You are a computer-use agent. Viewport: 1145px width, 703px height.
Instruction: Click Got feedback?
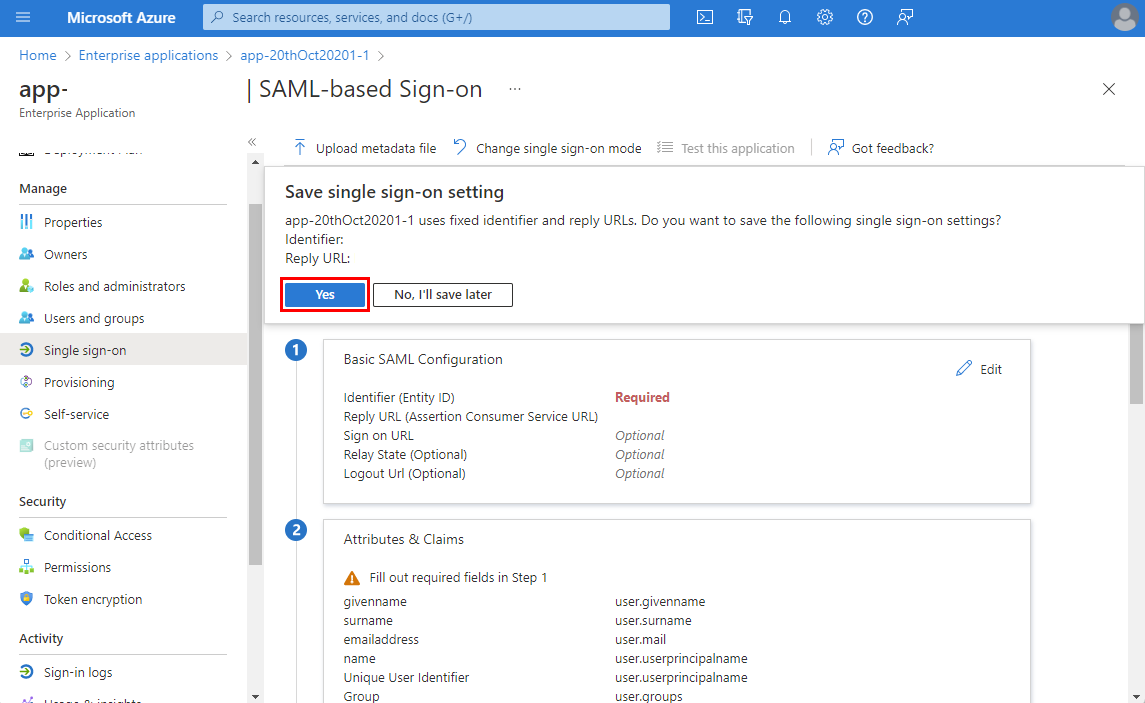[x=880, y=148]
